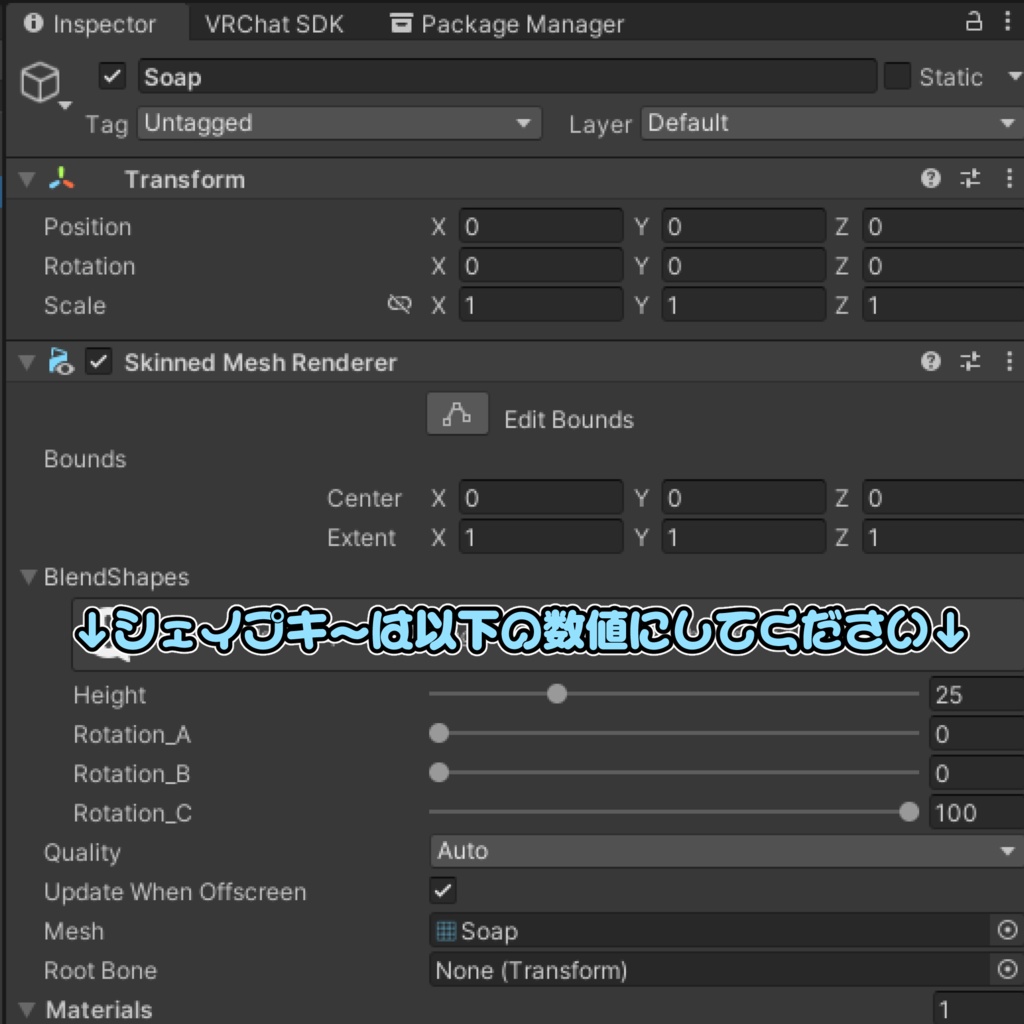Image resolution: width=1024 pixels, height=1024 pixels.
Task: Click the Bounds Center X field
Action: click(x=541, y=498)
